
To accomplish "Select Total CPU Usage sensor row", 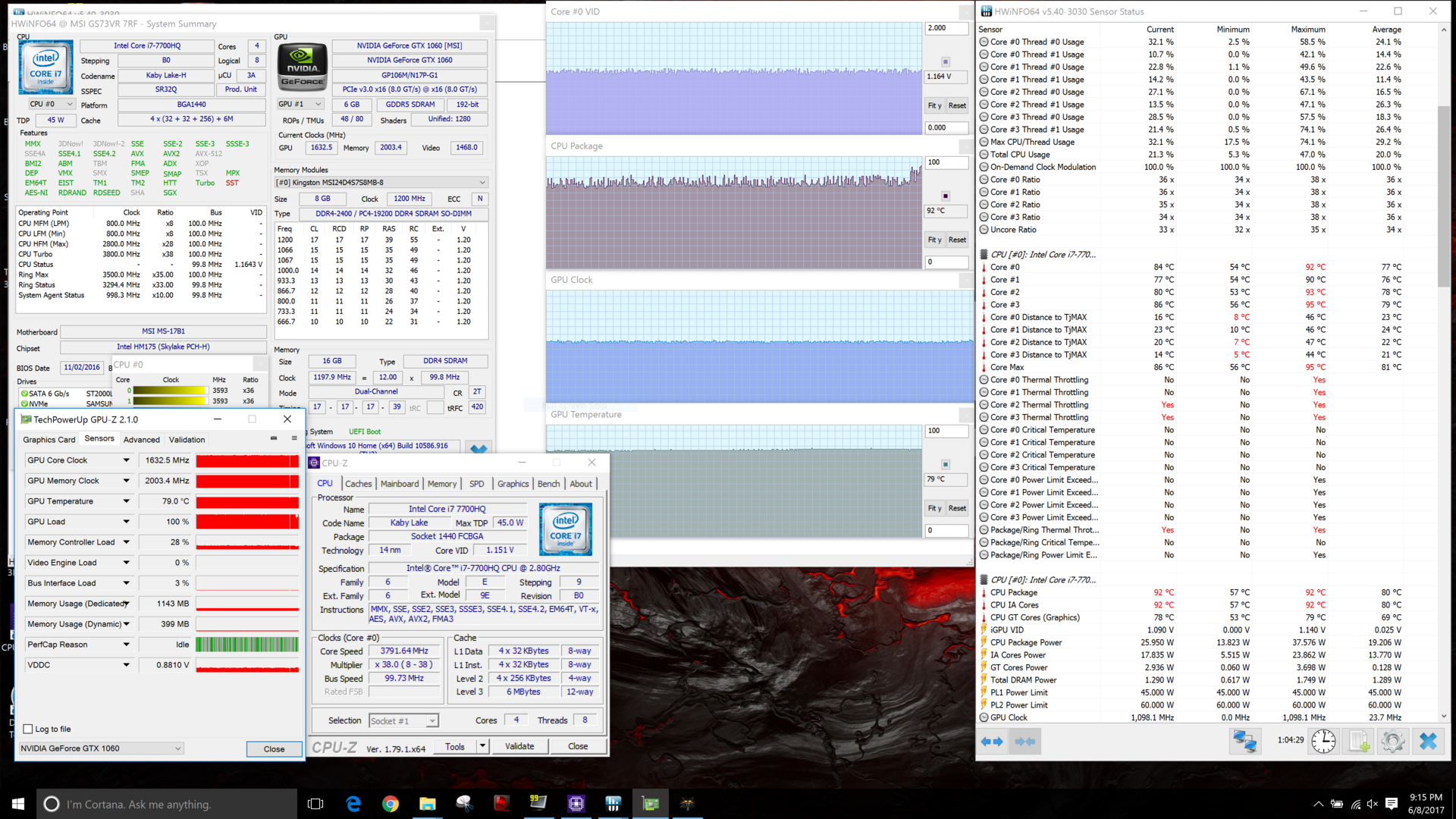I will pyautogui.click(x=1207, y=155).
